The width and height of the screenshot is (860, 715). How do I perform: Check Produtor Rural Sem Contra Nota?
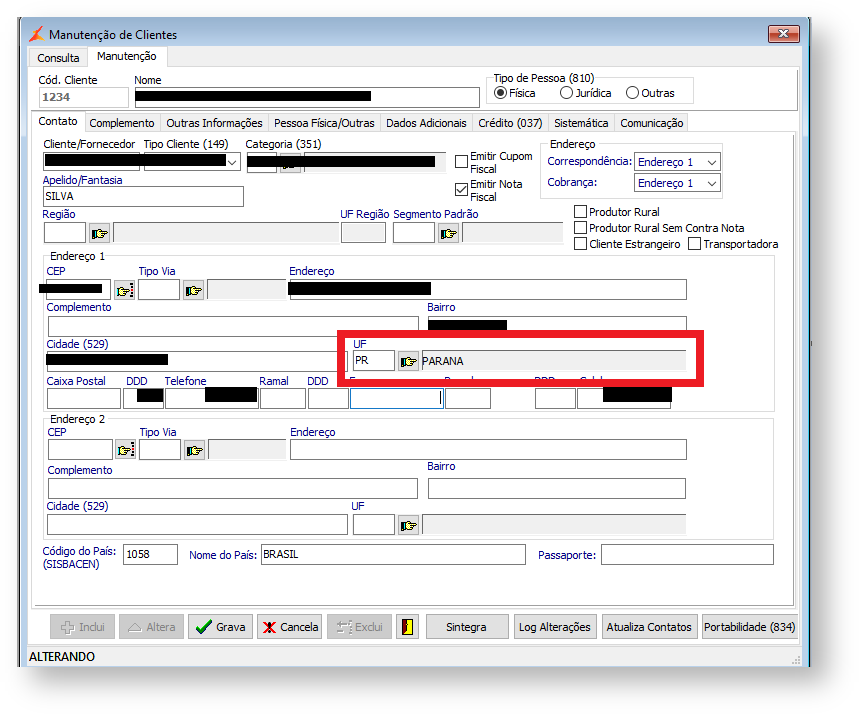[580, 228]
